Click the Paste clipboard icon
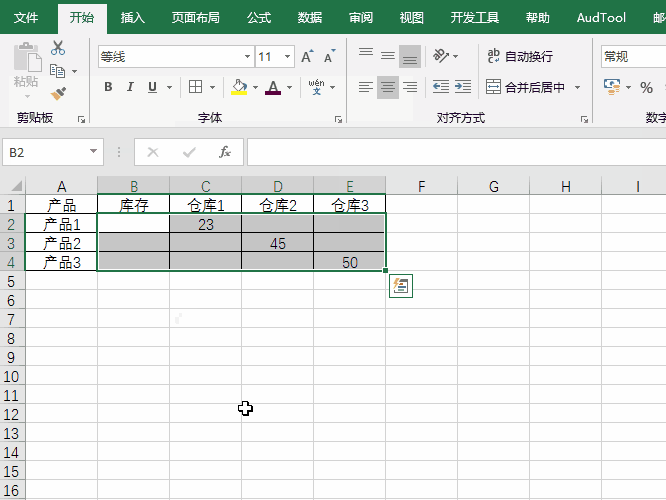Viewport: 666px width, 500px height. point(27,57)
